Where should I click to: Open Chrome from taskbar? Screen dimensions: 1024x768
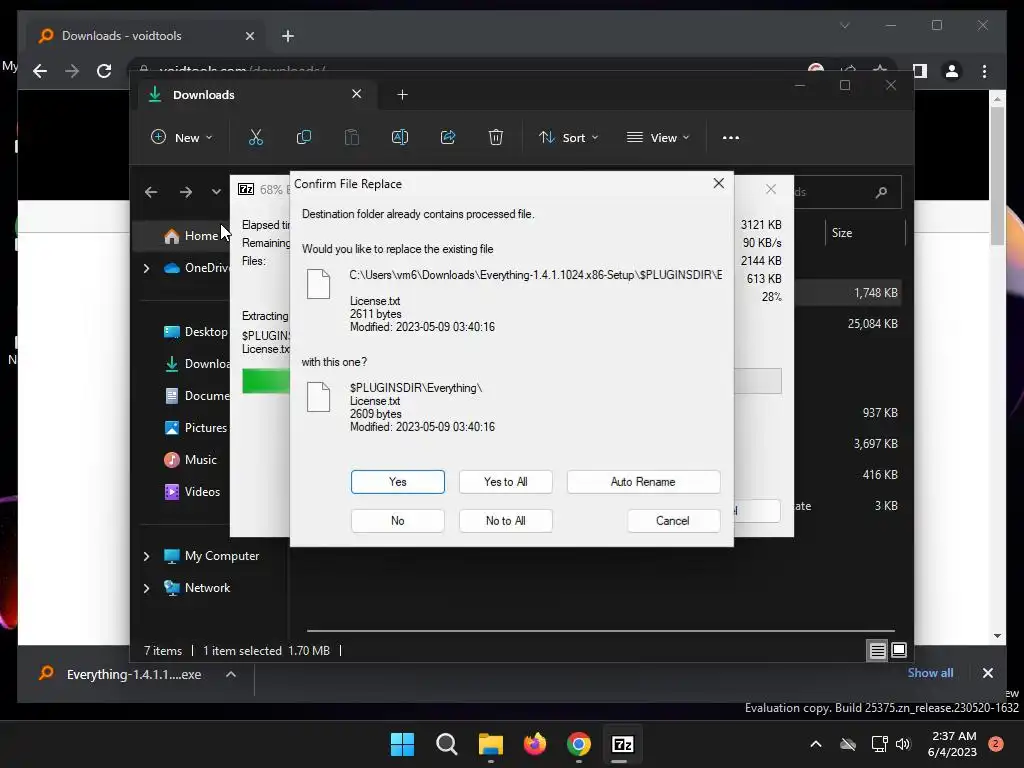(579, 744)
